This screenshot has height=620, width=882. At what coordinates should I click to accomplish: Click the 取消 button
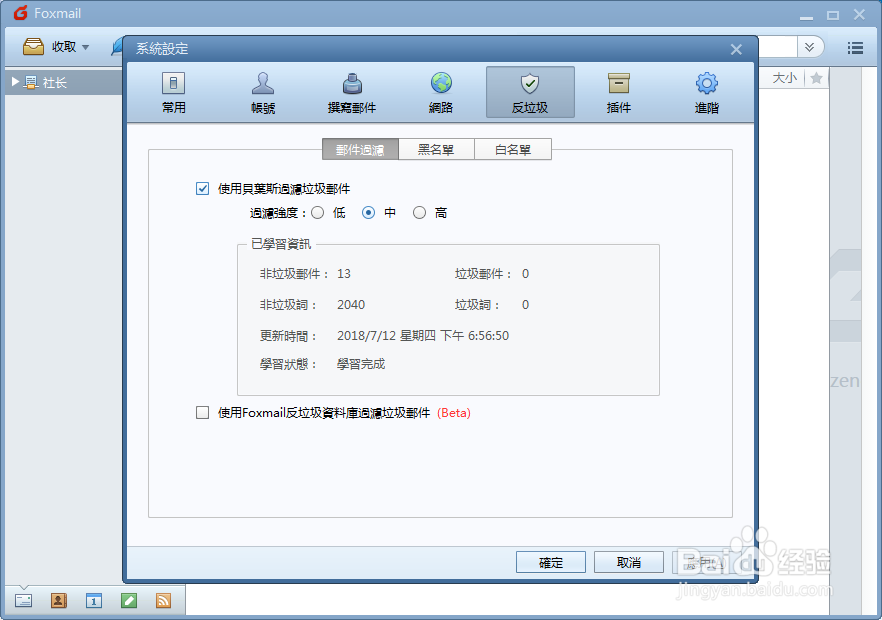click(629, 562)
